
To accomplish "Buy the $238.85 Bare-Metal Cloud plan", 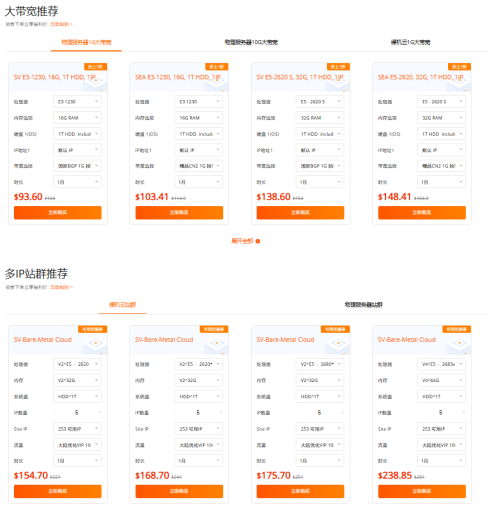I will [422, 491].
